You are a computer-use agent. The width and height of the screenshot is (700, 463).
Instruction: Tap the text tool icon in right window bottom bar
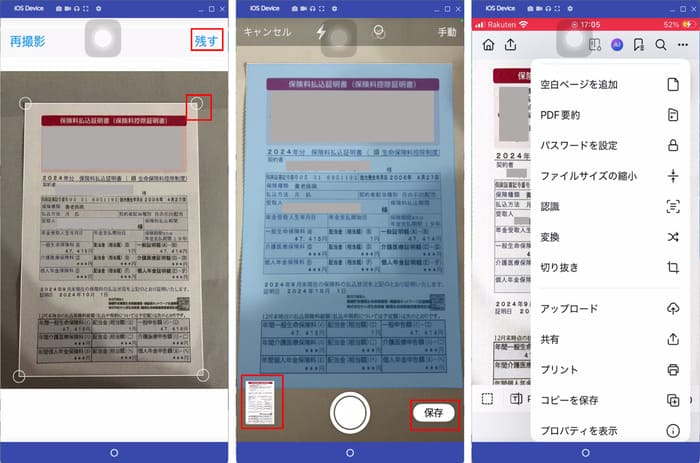[x=516, y=399]
